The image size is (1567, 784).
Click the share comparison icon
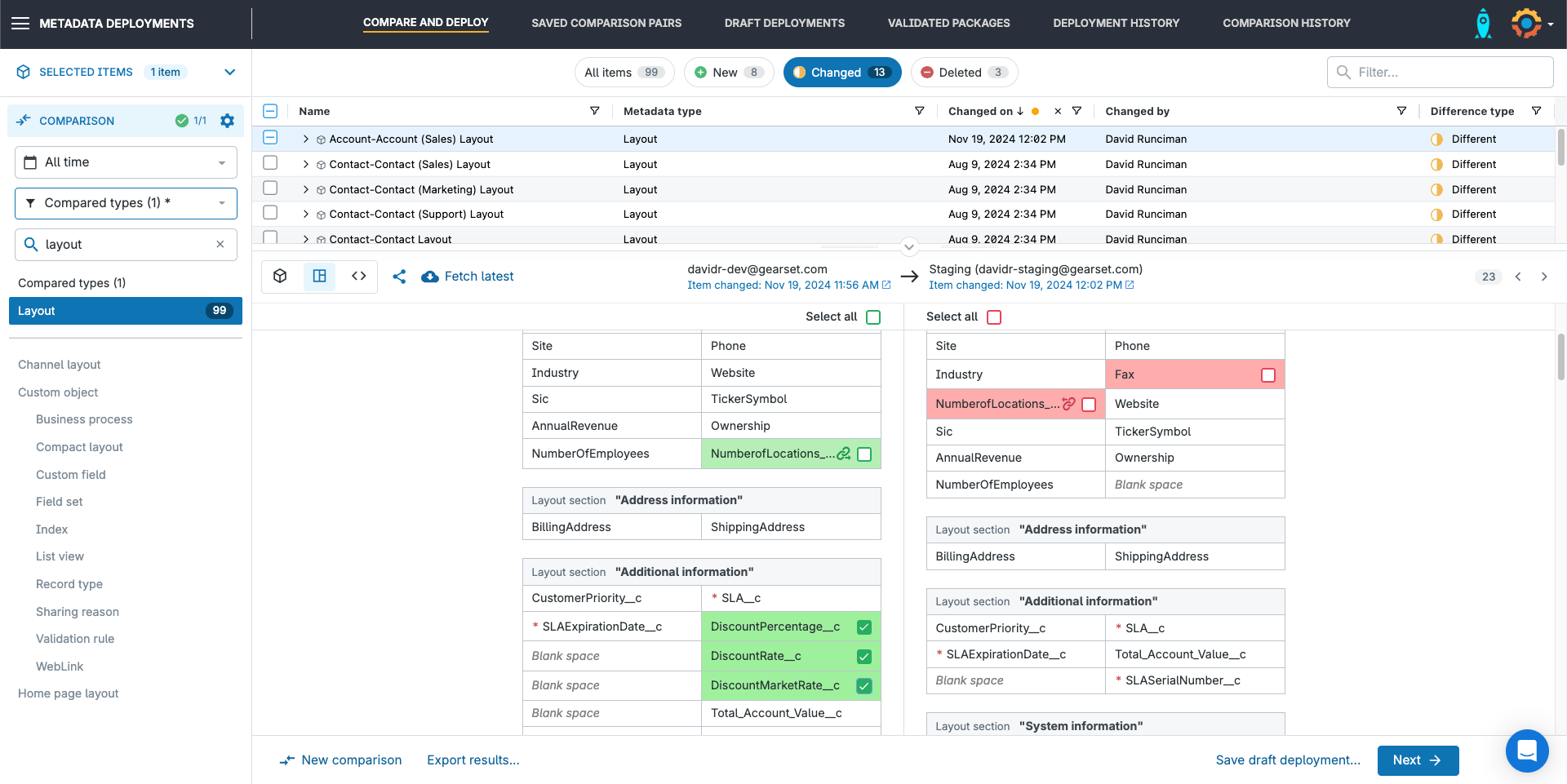click(399, 277)
